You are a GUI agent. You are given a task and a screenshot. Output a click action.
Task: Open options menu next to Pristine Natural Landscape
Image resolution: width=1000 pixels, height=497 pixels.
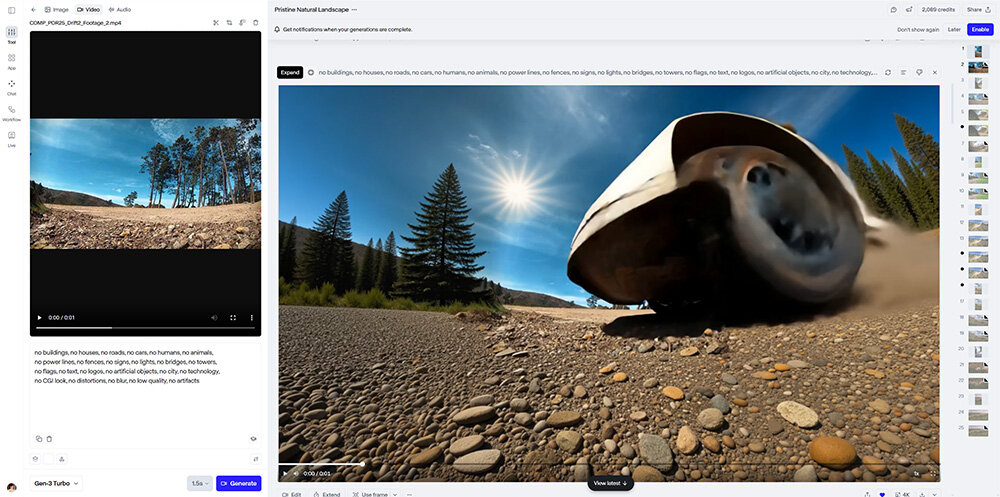[x=354, y=9]
